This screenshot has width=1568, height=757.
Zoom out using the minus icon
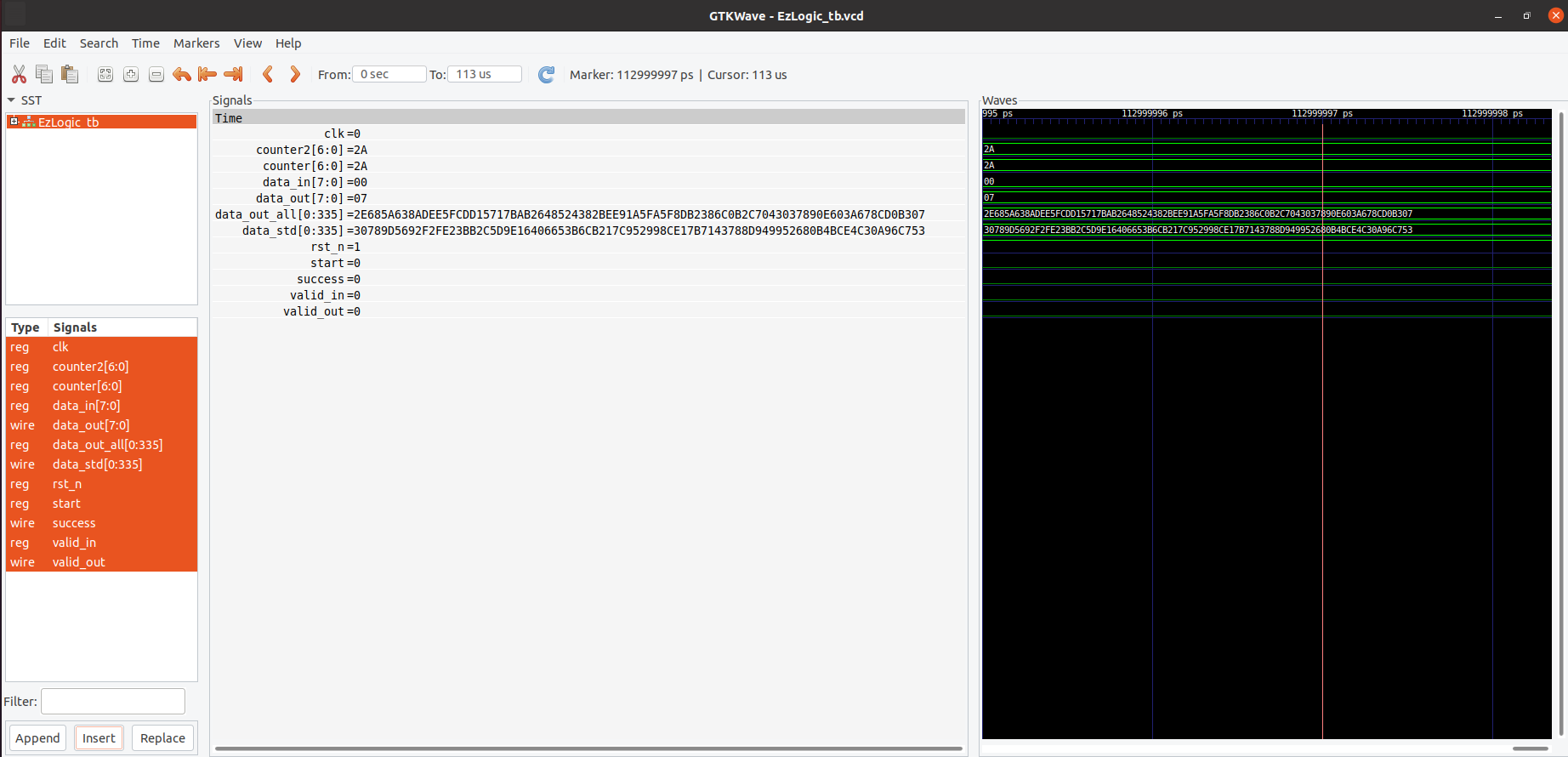[x=156, y=75]
